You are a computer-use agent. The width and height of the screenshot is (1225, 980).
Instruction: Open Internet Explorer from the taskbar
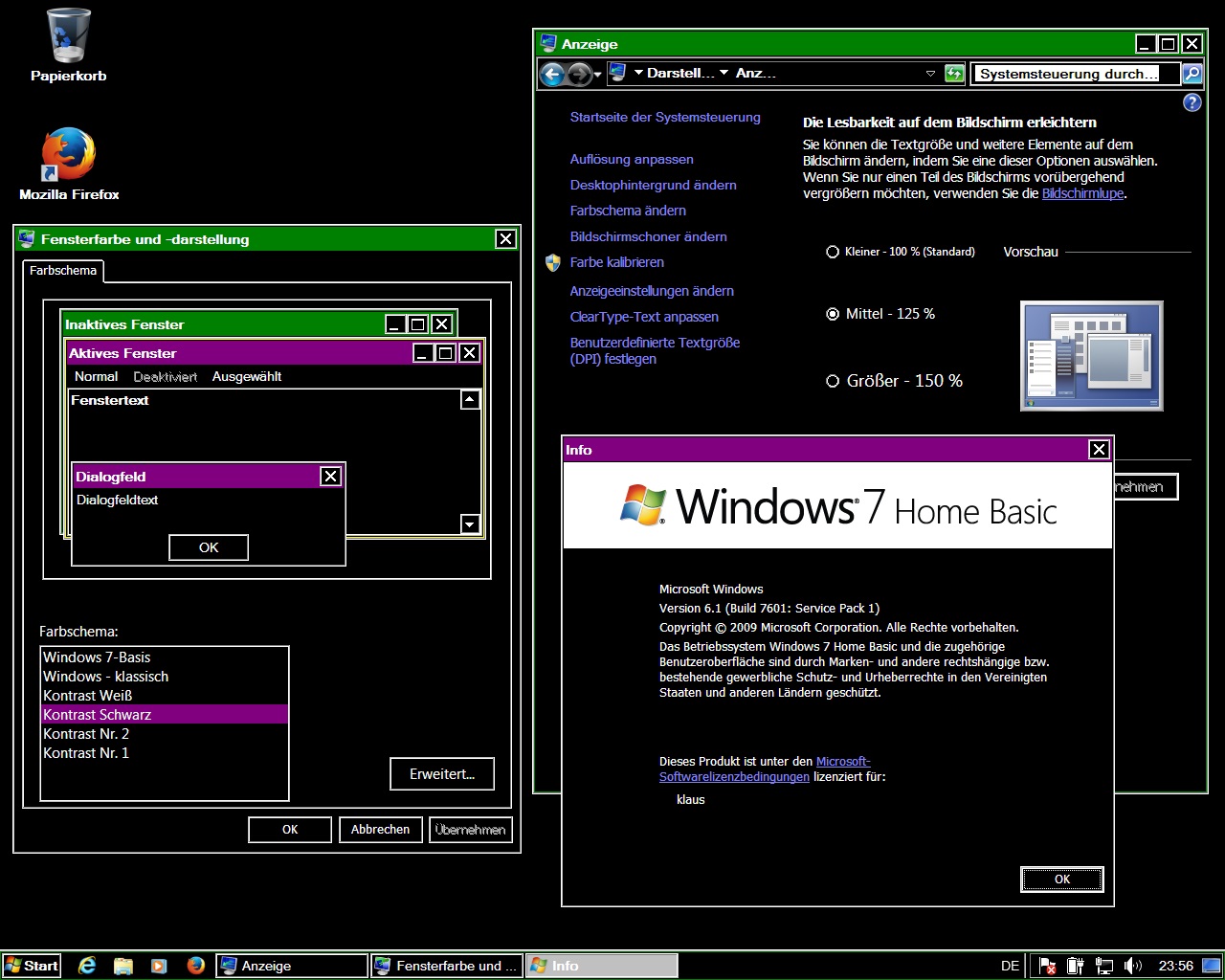[87, 966]
